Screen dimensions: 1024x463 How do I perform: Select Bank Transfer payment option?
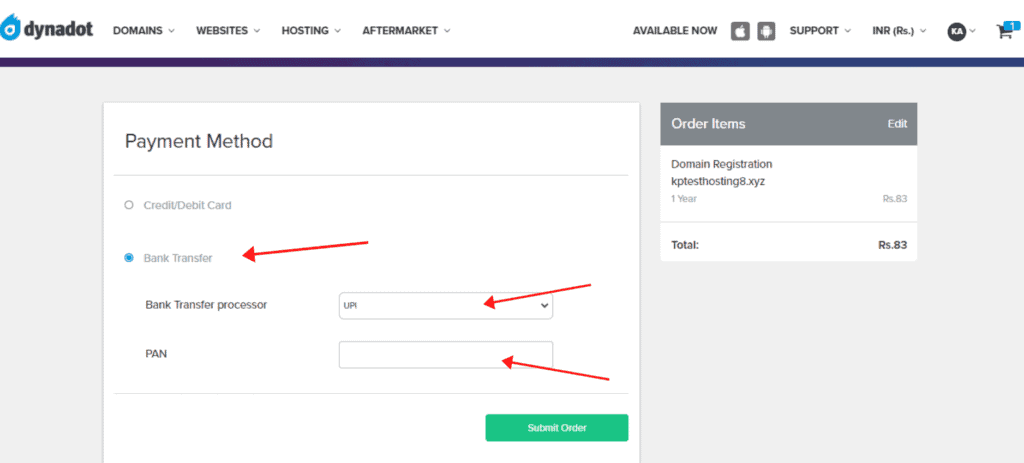(x=129, y=258)
